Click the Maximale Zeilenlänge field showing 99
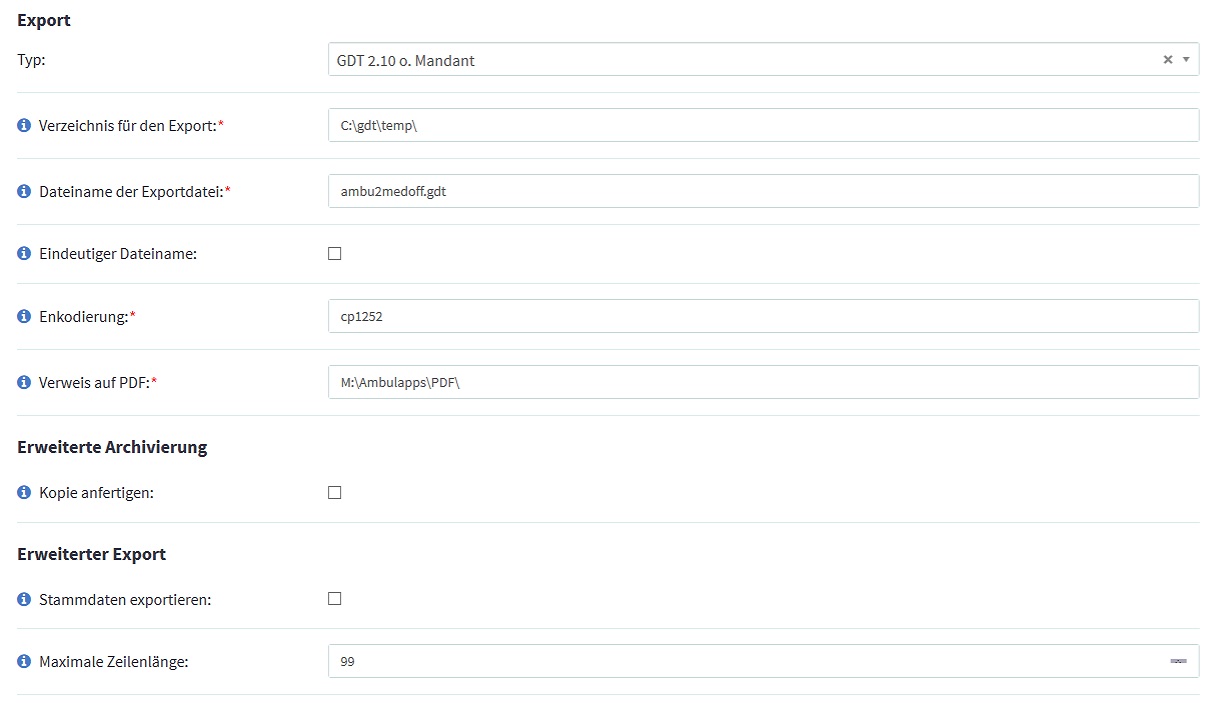The height and width of the screenshot is (705, 1219). [x=764, y=661]
